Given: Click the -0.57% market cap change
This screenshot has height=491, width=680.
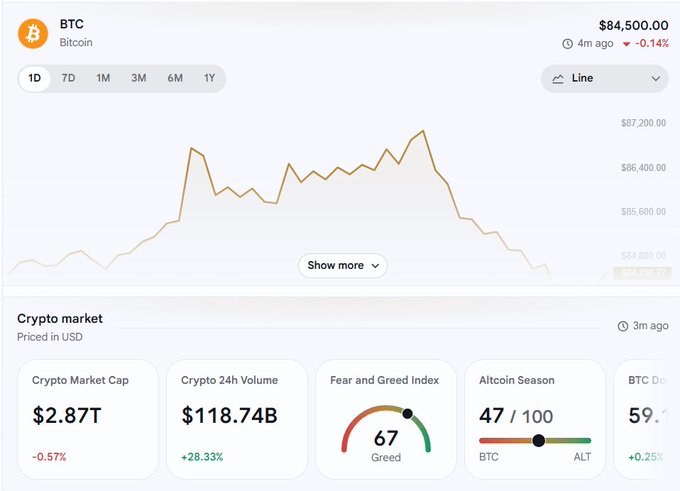Looking at the screenshot, I should click(49, 457).
